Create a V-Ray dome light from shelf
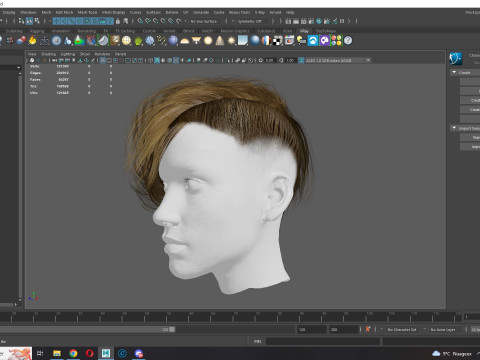 coord(184,41)
